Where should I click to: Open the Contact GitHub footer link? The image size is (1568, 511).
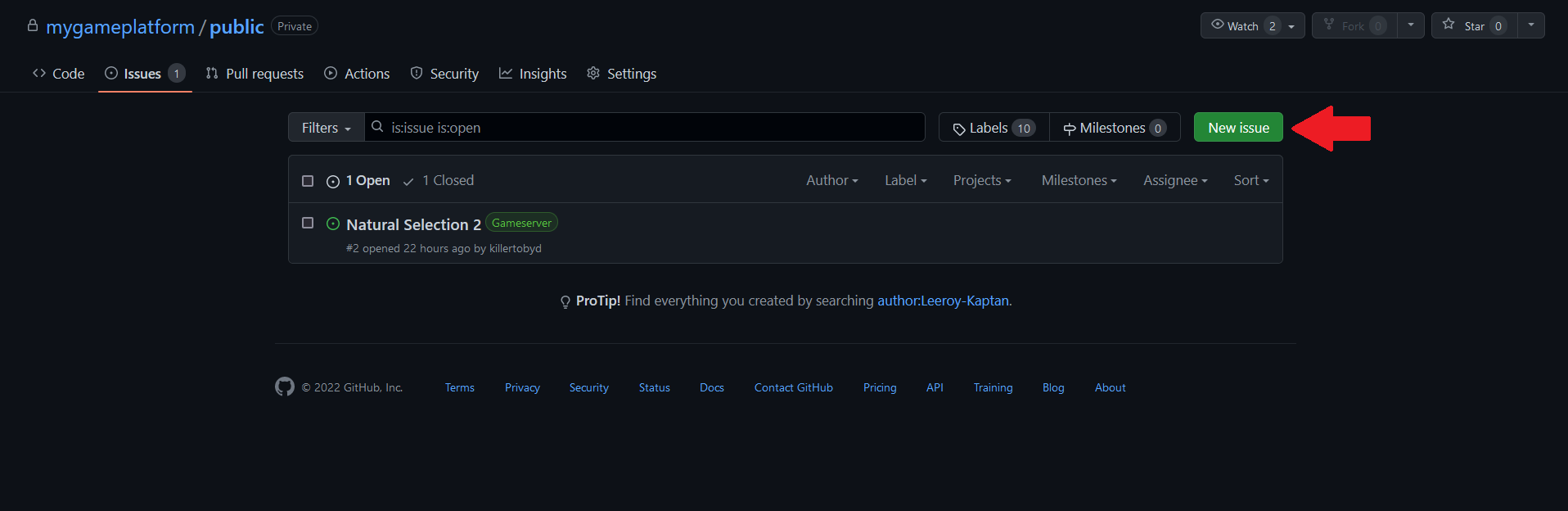pyautogui.click(x=794, y=387)
